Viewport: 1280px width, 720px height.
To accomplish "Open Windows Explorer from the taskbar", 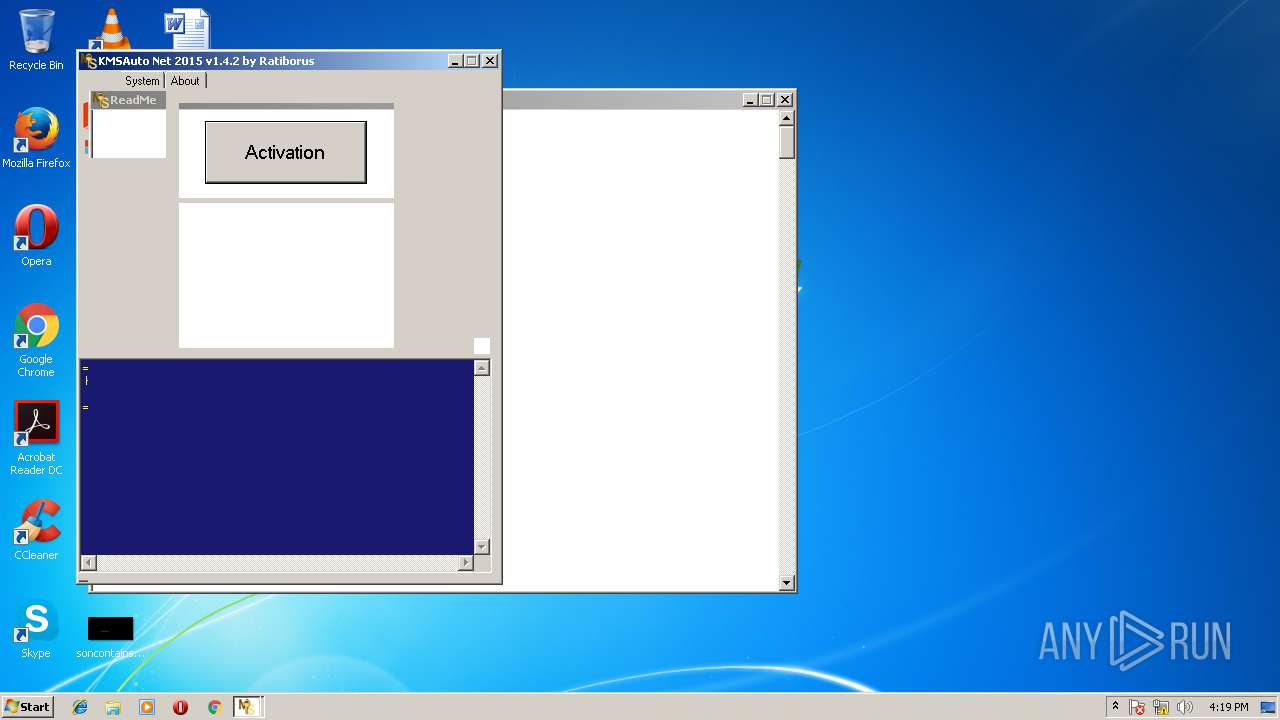I will (x=113, y=707).
